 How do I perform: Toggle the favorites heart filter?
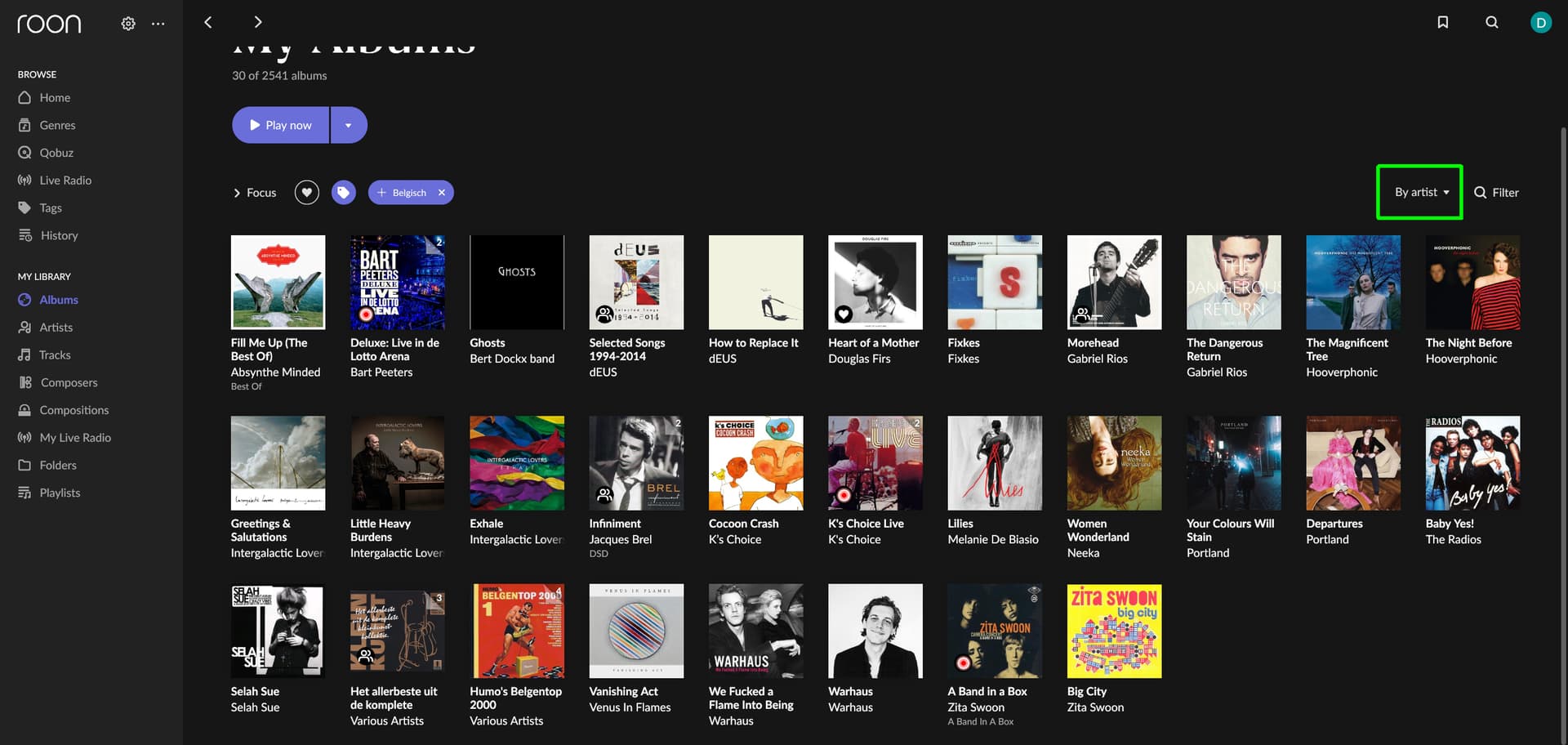[x=307, y=193]
